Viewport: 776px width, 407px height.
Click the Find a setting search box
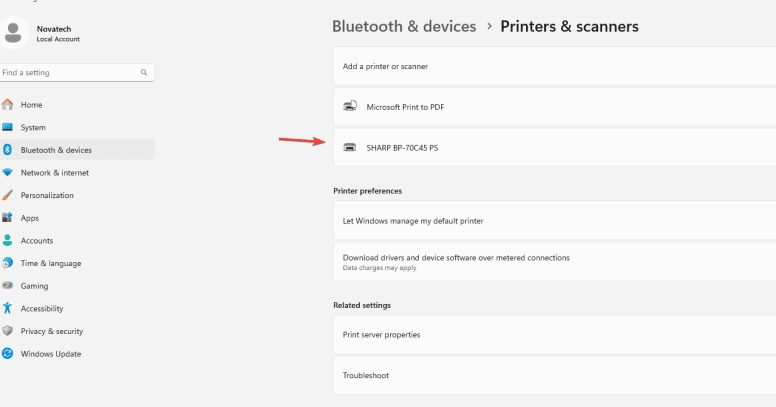click(x=70, y=73)
